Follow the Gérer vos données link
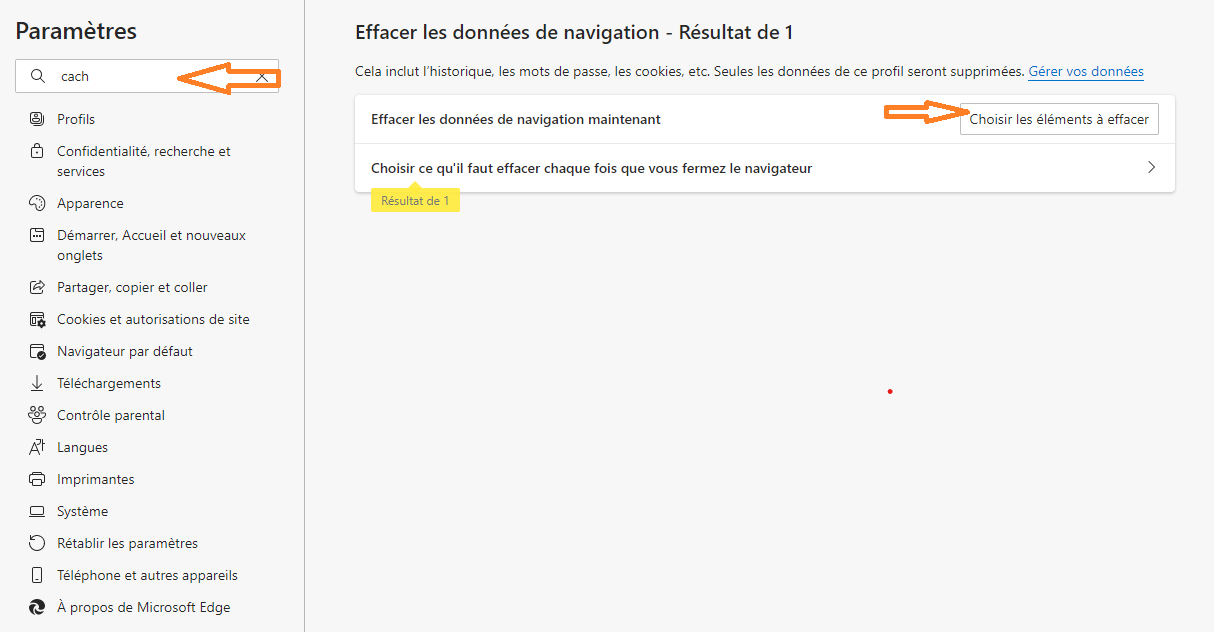 1085,72
